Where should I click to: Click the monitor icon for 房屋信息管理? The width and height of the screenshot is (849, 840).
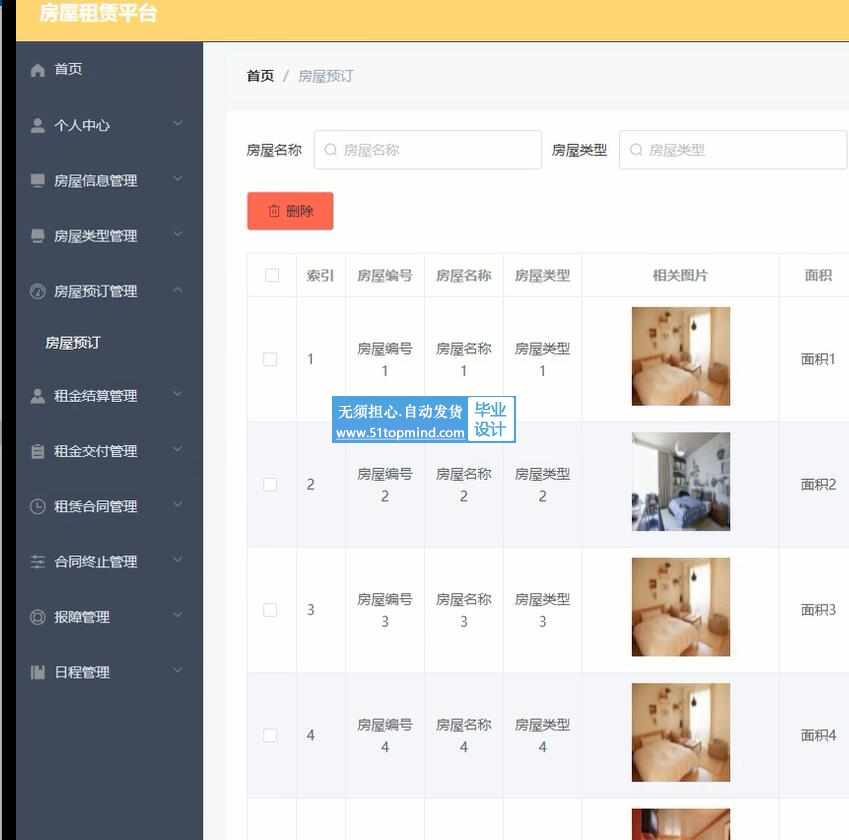pyautogui.click(x=37, y=180)
